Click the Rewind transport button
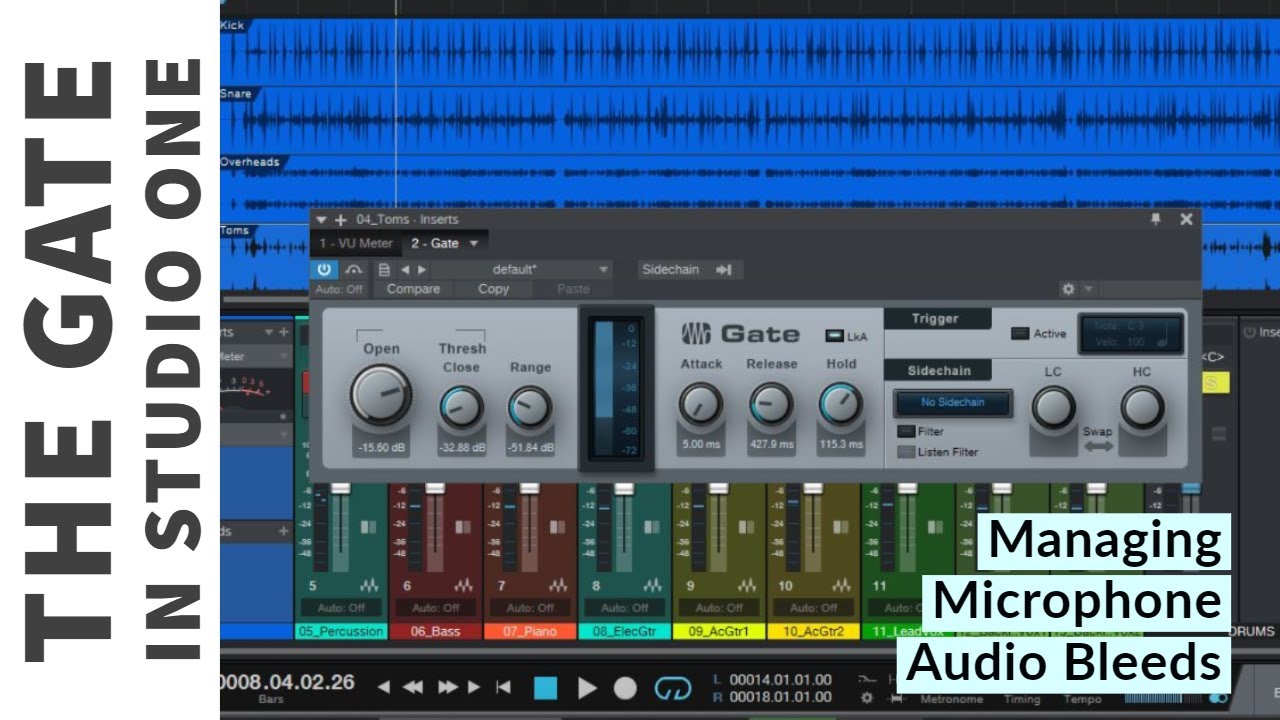Screen dimensions: 1280x720 pyautogui.click(x=413, y=687)
